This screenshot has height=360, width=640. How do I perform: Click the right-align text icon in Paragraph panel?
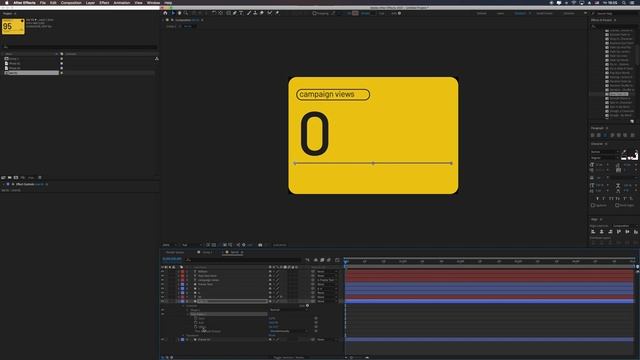[605, 135]
